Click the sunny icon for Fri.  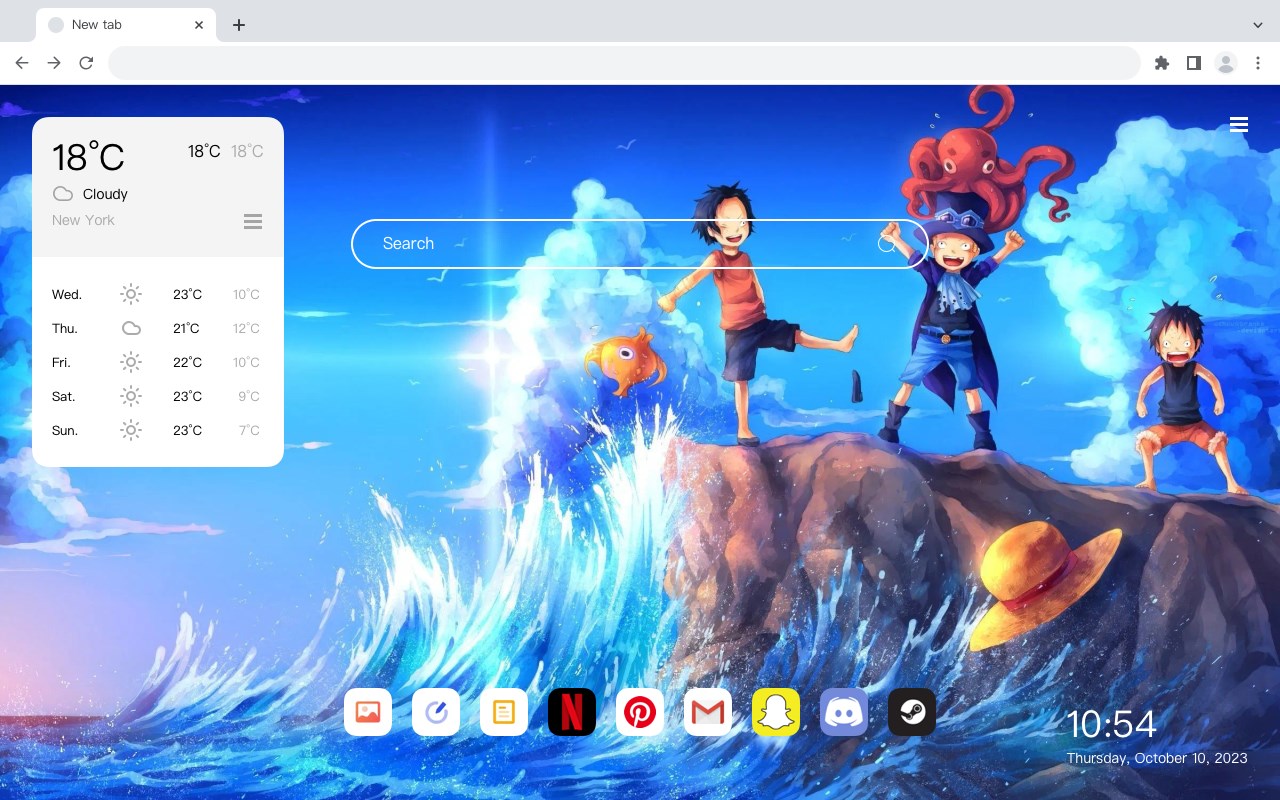click(x=131, y=362)
